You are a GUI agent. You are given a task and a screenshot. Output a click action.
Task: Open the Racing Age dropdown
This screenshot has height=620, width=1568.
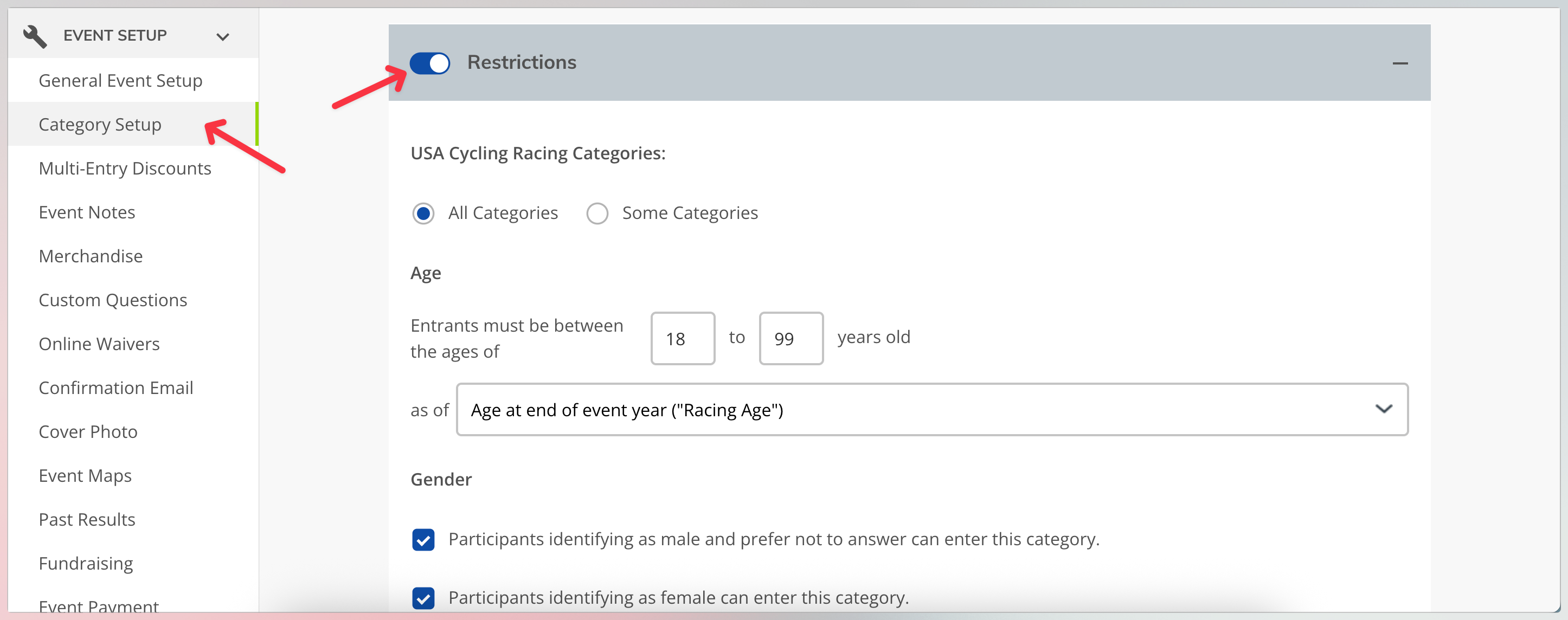pyautogui.click(x=932, y=410)
